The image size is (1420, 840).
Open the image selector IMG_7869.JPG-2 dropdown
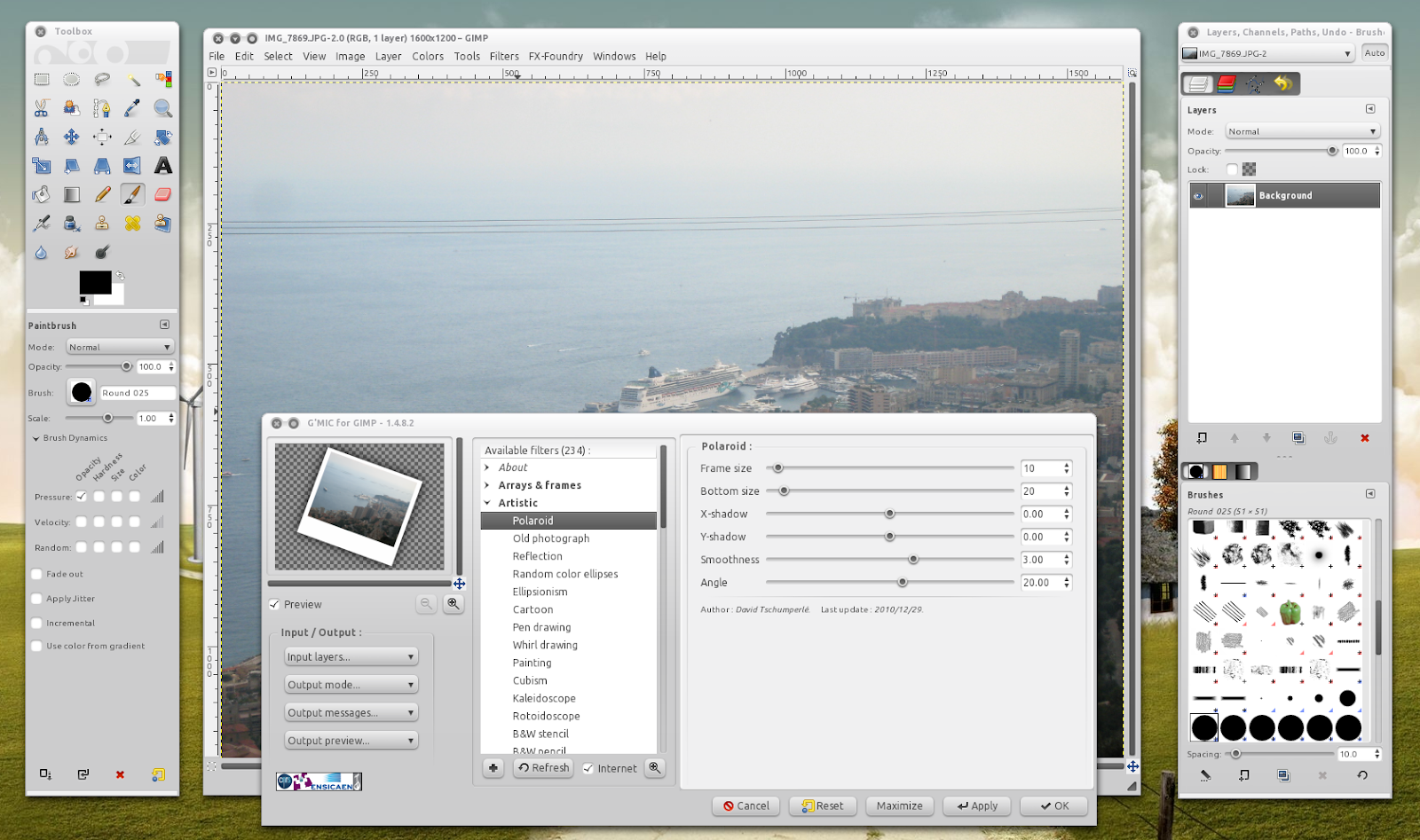point(1268,54)
